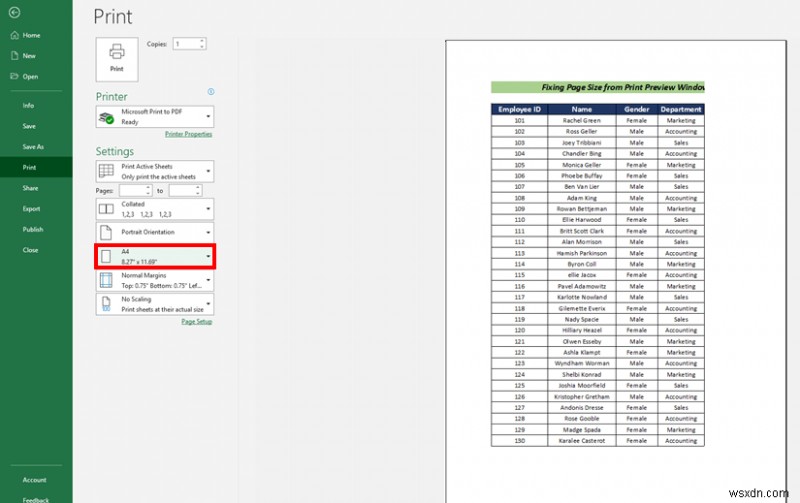Screen dimensions: 800x503
Task: Click the Portrait Orientation page icon
Action: [106, 233]
